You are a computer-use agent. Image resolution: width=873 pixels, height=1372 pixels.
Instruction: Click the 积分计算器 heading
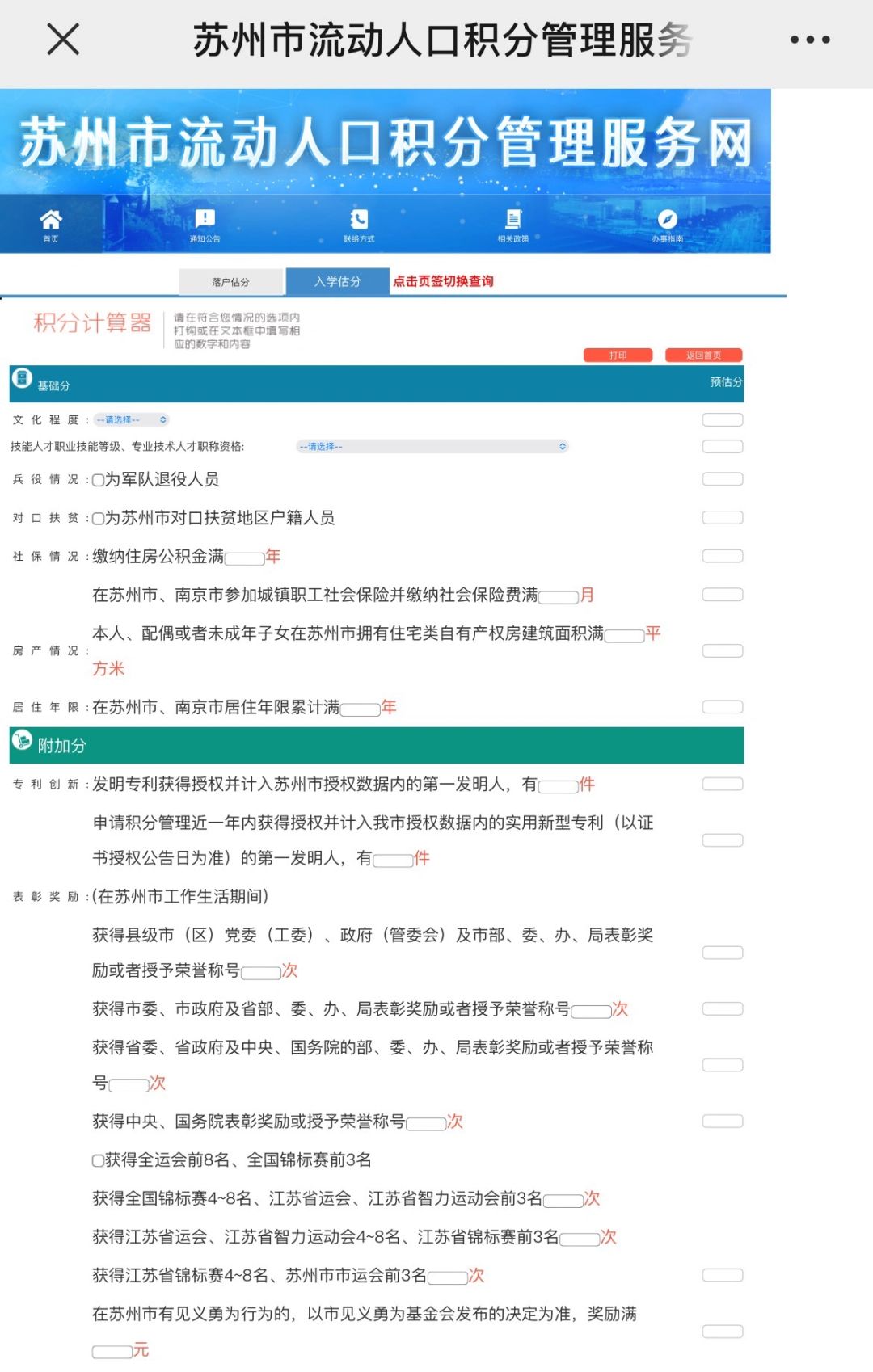point(92,323)
